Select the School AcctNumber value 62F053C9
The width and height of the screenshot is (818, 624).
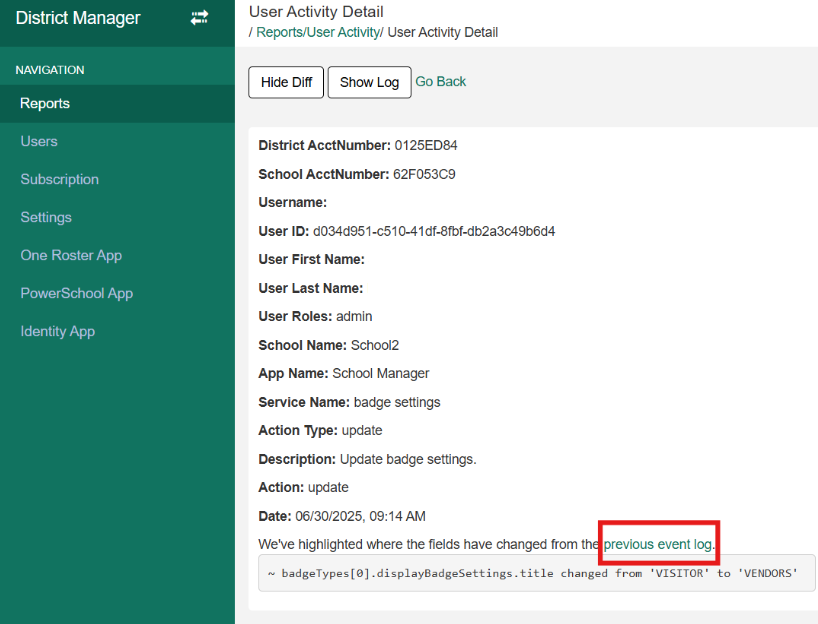coord(424,174)
